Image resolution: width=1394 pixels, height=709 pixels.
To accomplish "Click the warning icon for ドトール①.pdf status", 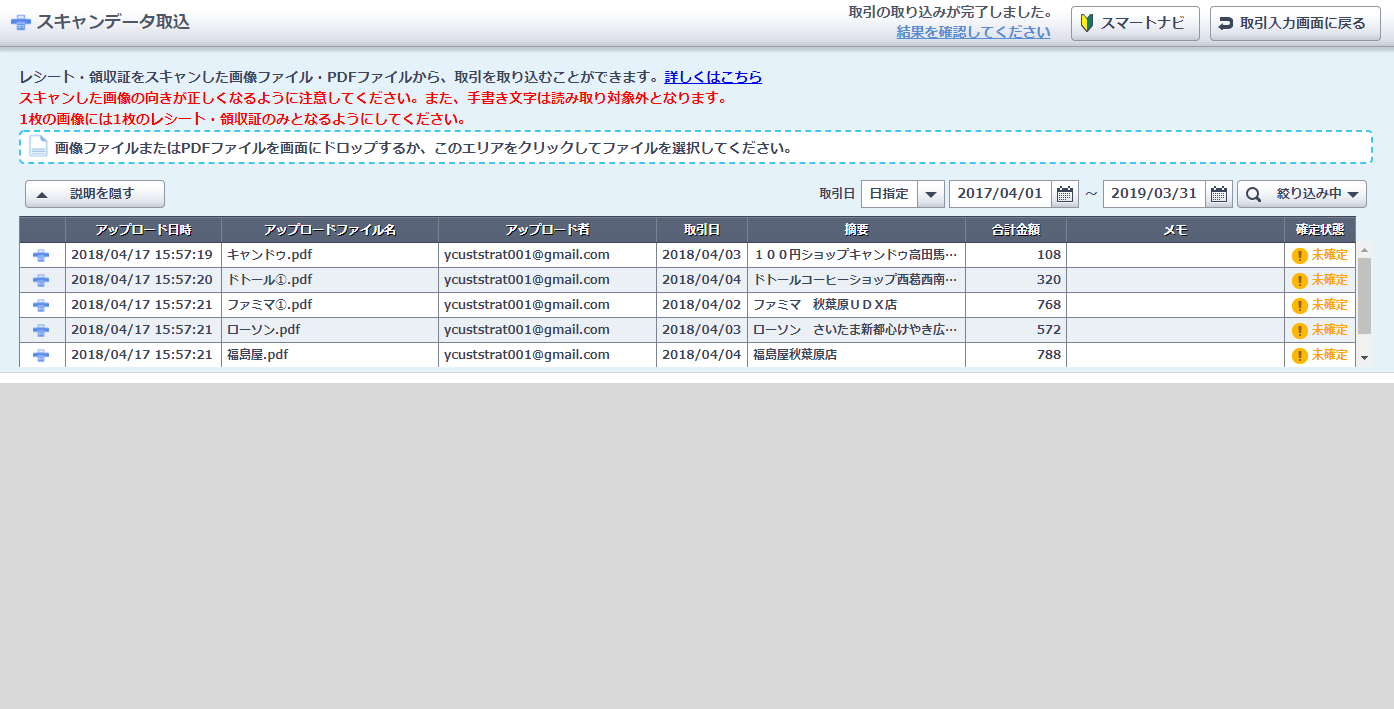I will (x=1300, y=280).
